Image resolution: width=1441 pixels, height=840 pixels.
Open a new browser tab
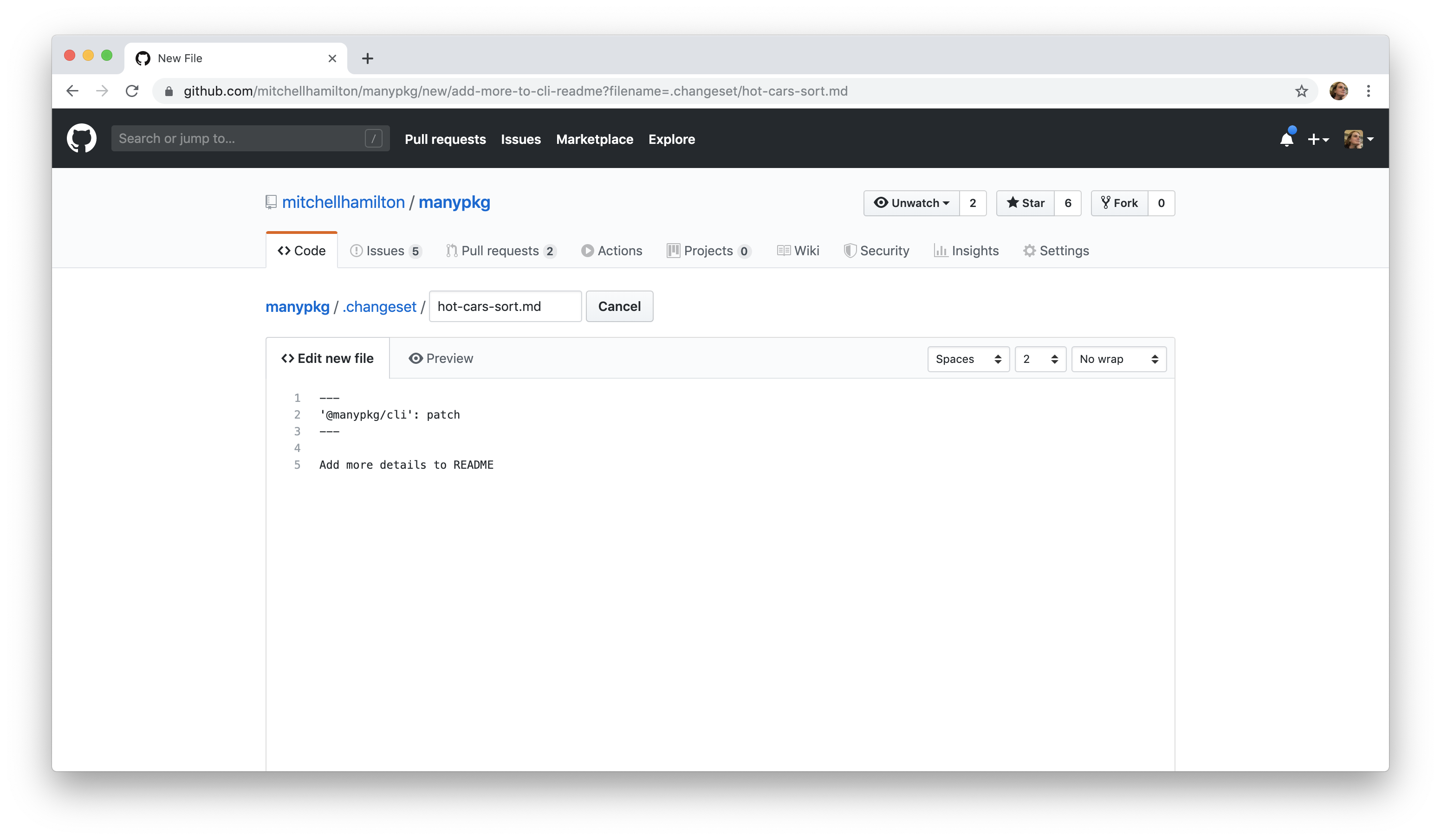point(368,58)
